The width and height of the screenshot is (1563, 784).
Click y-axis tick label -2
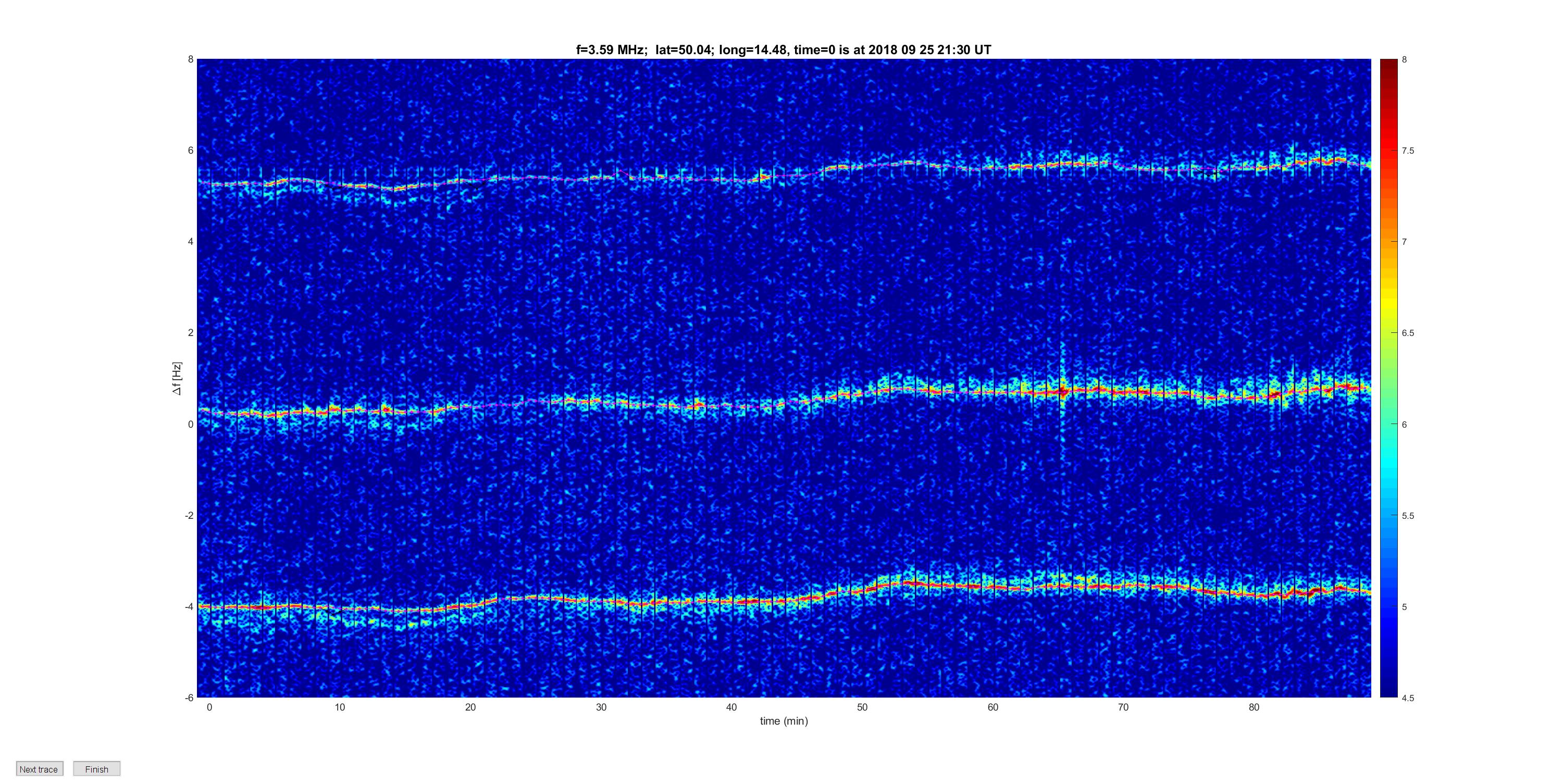coord(189,515)
